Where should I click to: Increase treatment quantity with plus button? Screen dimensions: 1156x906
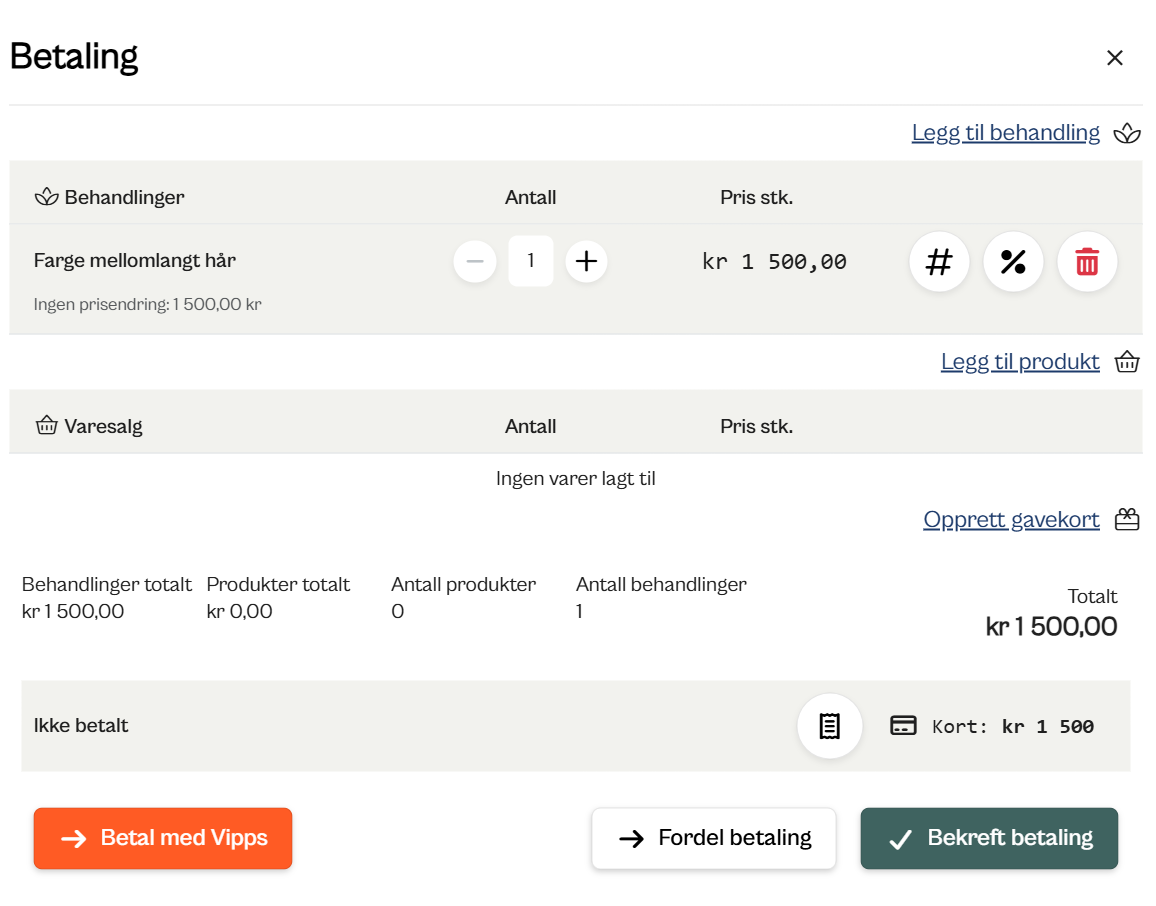click(x=586, y=262)
